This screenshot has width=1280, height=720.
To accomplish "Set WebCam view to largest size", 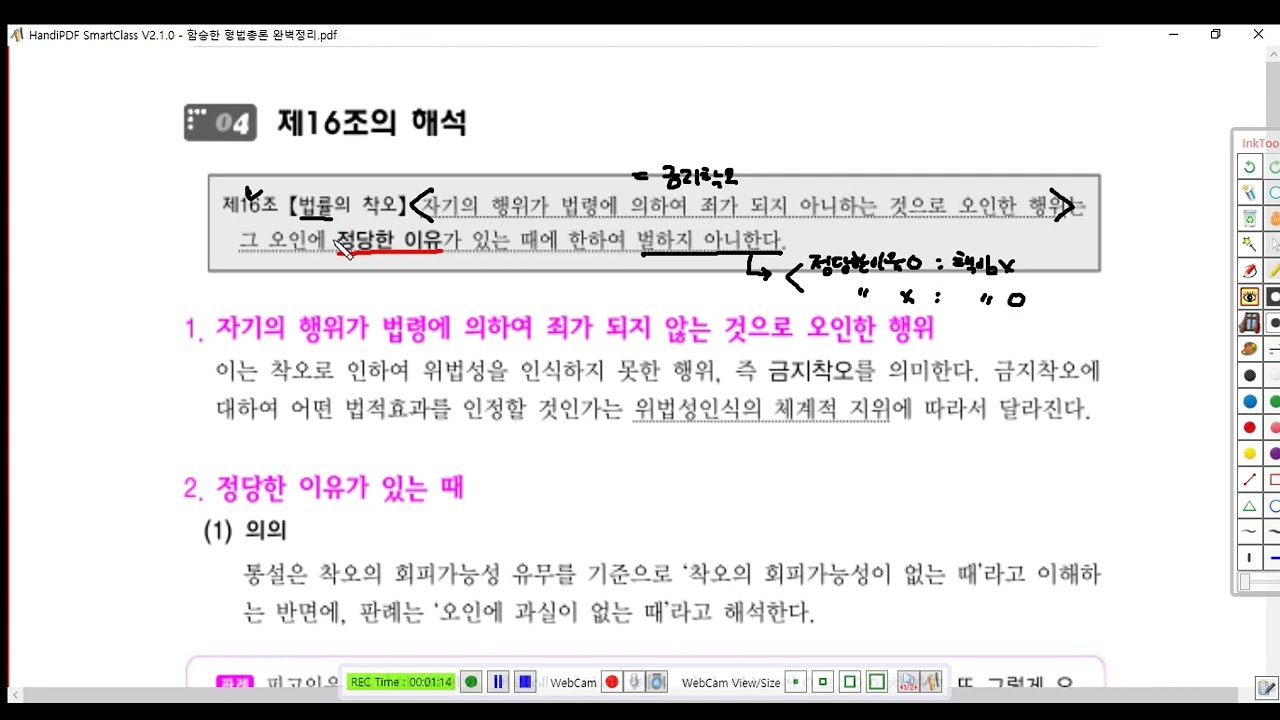I will (x=877, y=682).
